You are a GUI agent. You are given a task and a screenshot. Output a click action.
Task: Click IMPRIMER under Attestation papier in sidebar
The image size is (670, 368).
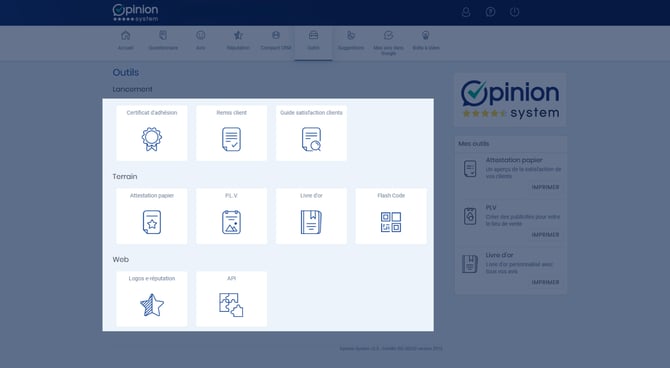click(545, 187)
